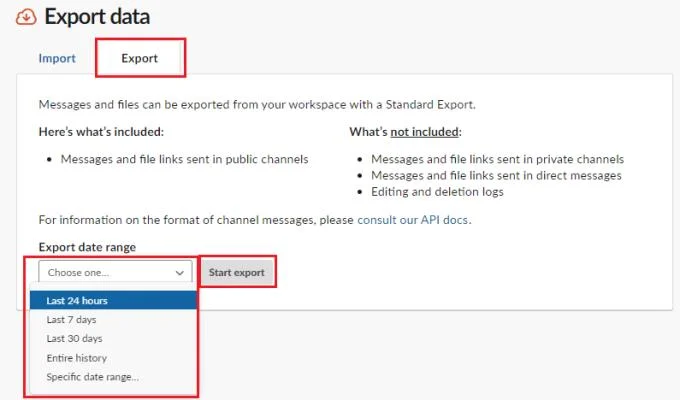Click 'Editing and deletion logs' bullet
Screen dimensions: 680x400
[437, 192]
